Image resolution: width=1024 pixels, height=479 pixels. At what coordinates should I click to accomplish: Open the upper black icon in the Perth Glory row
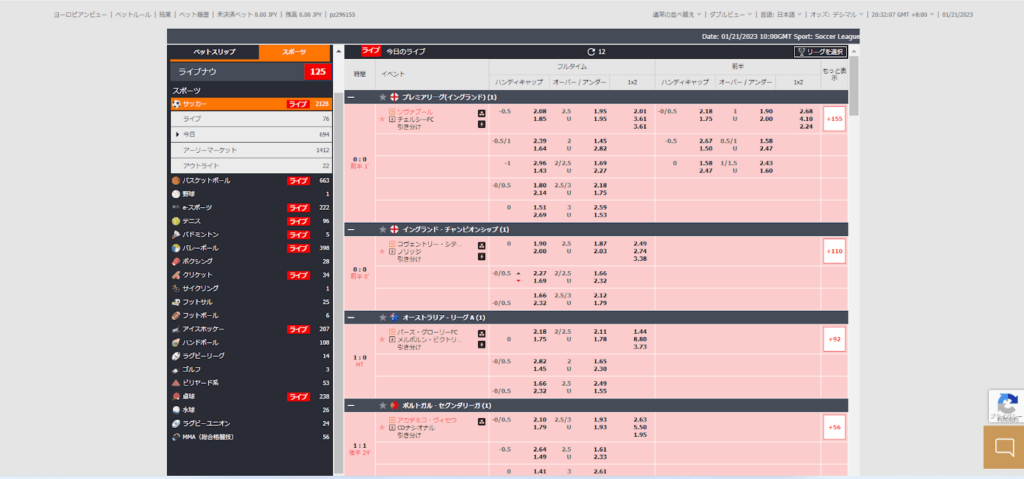coord(481,333)
